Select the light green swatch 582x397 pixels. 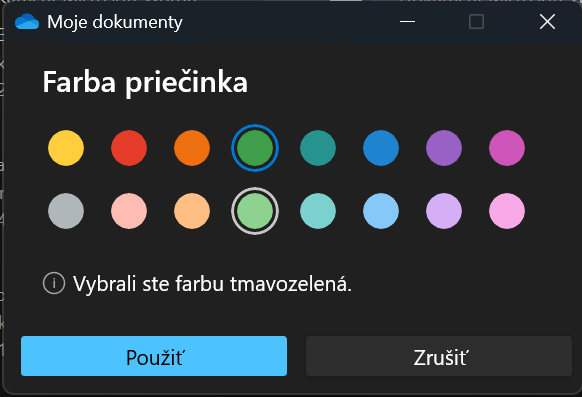click(255, 211)
